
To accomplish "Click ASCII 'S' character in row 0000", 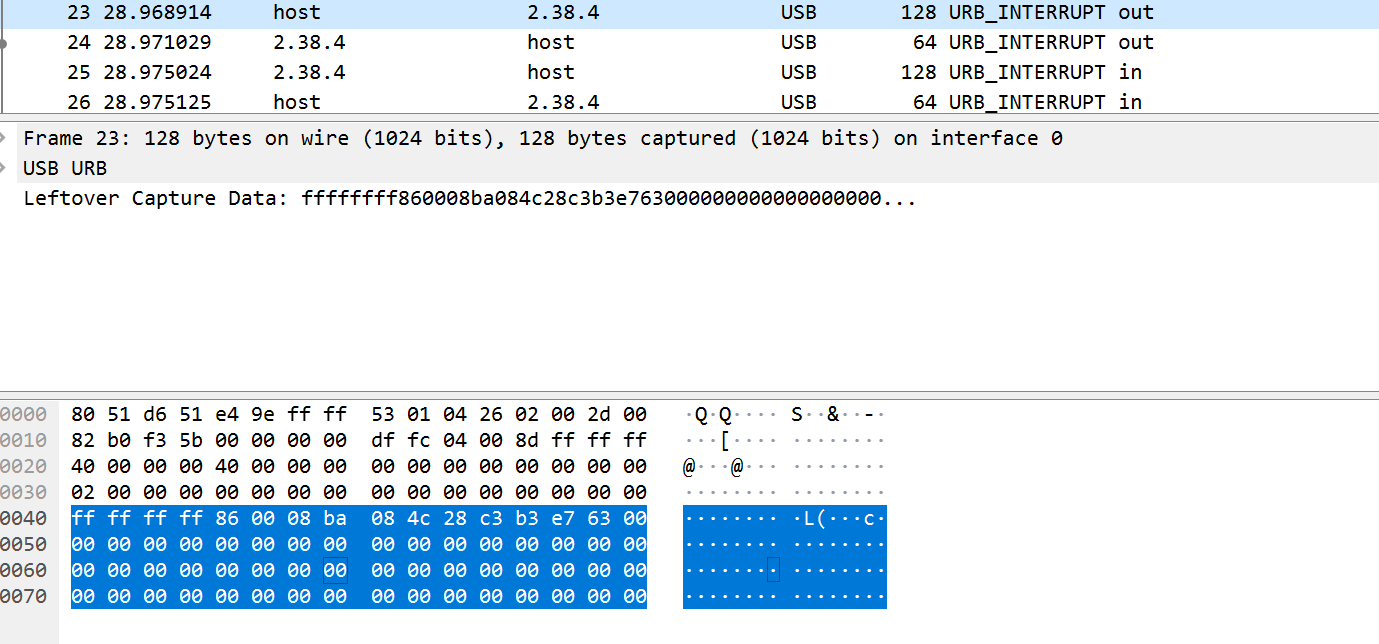I will (x=797, y=415).
